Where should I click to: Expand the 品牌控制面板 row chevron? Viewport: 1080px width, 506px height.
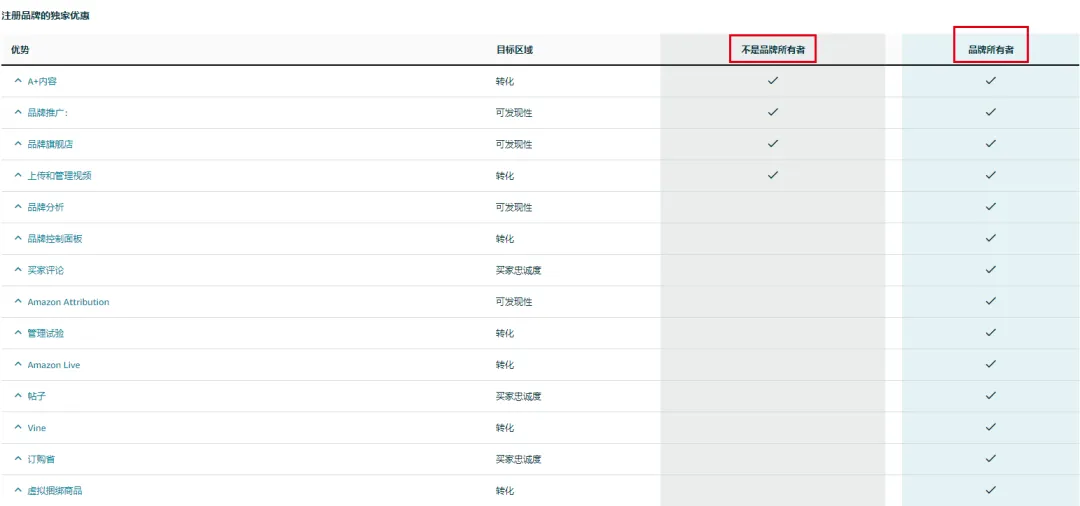[x=19, y=238]
